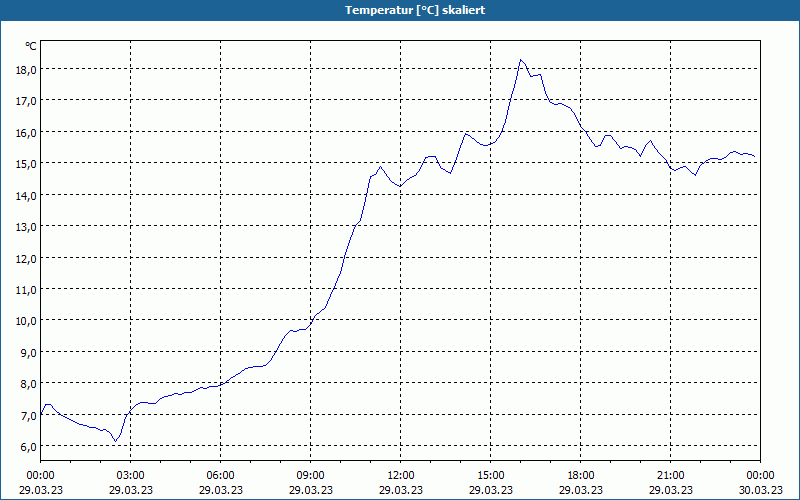This screenshot has width=800, height=500.
Task: Click the 15,0 y-axis label
Action: click(x=26, y=164)
